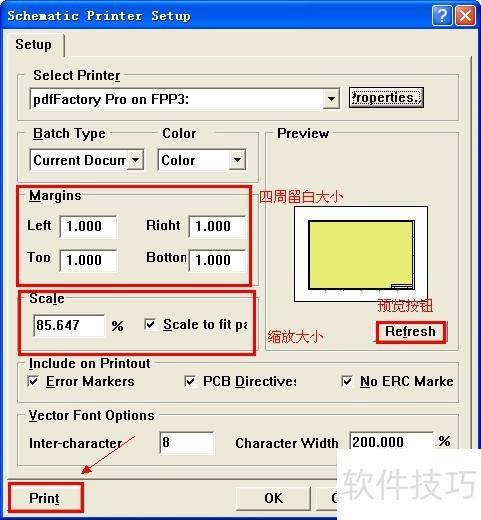Toggle the No ERC Markers checkbox

(347, 381)
